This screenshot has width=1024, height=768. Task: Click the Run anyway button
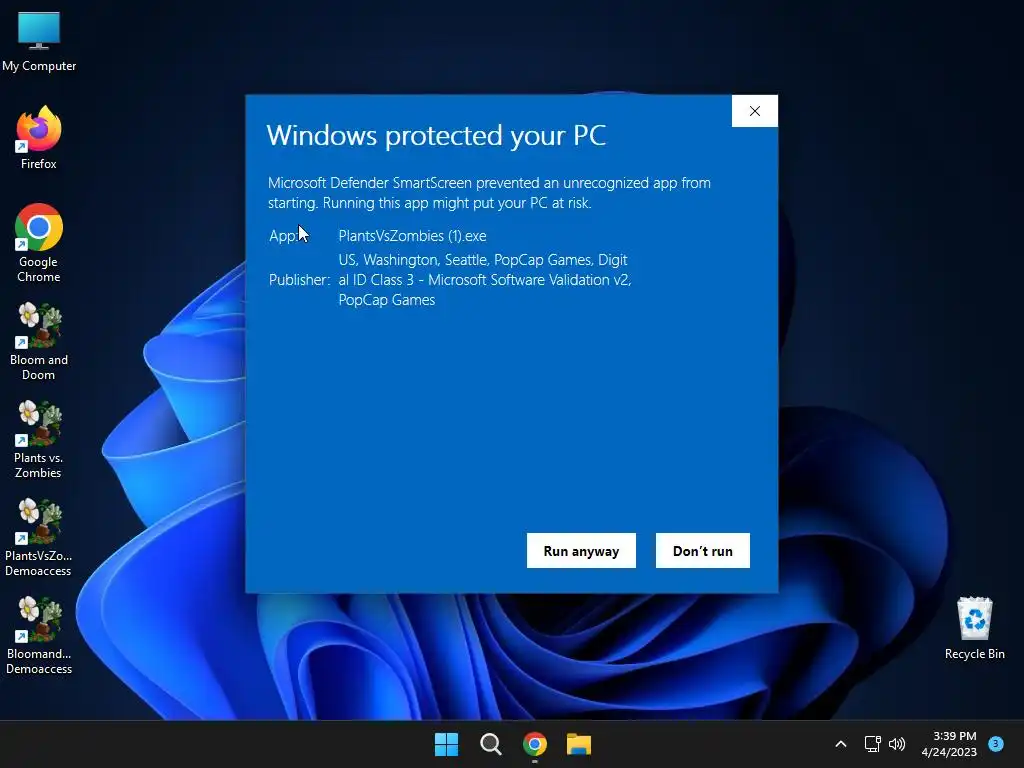[581, 551]
